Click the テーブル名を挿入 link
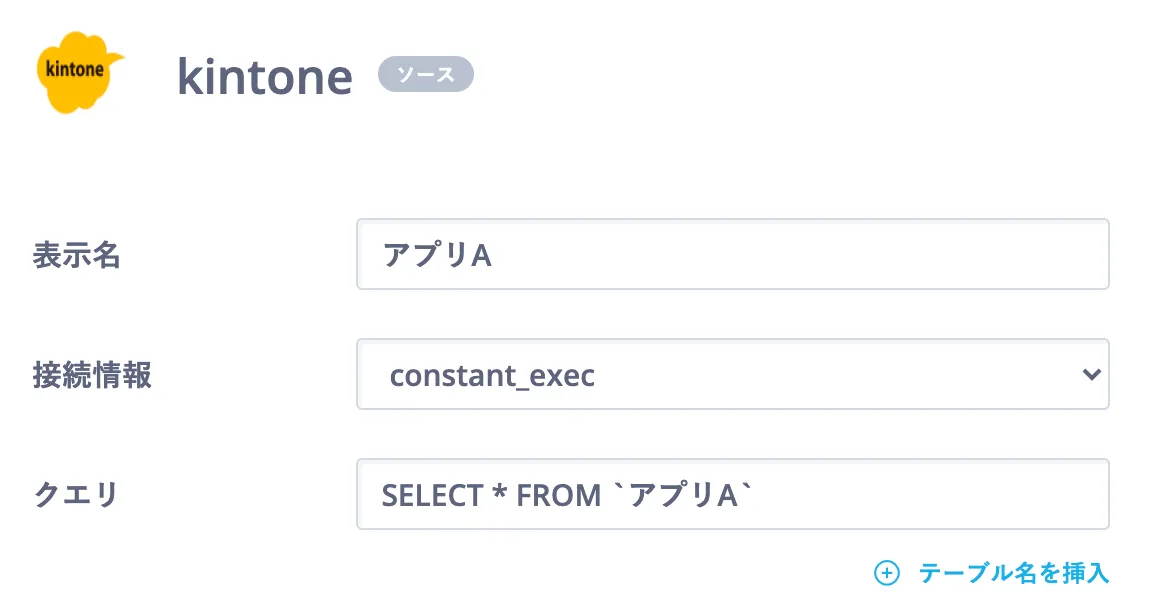The image size is (1162, 610). (x=1014, y=573)
